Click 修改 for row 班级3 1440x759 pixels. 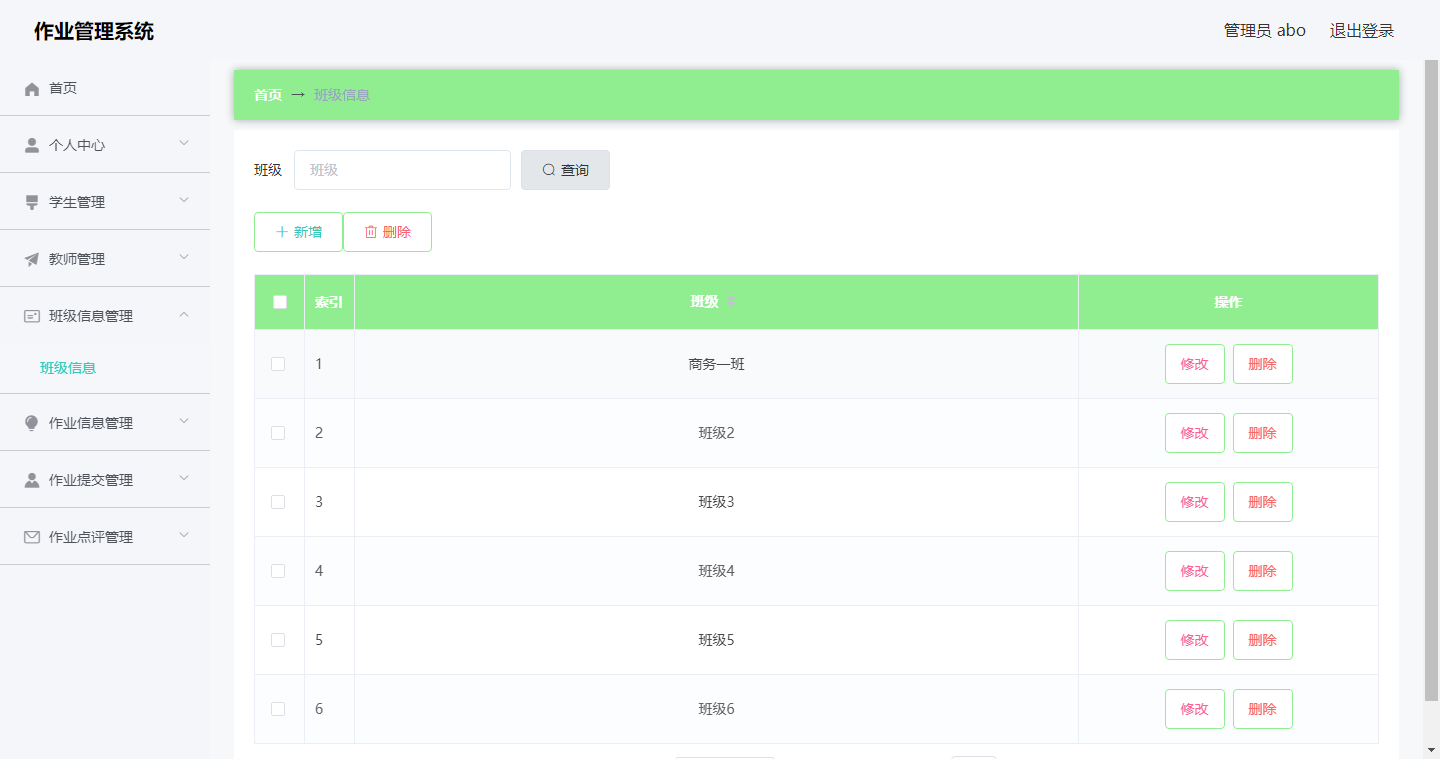(x=1195, y=502)
